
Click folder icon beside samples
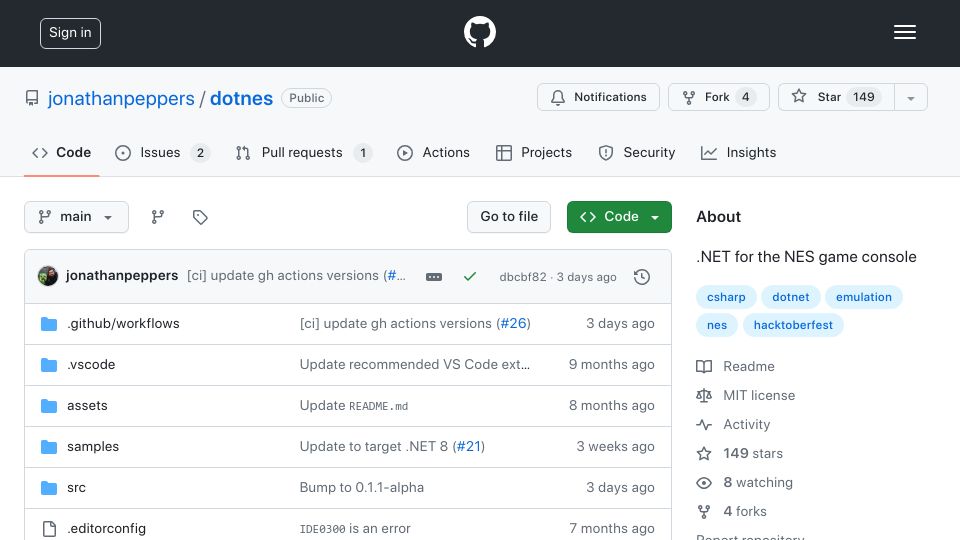point(49,447)
